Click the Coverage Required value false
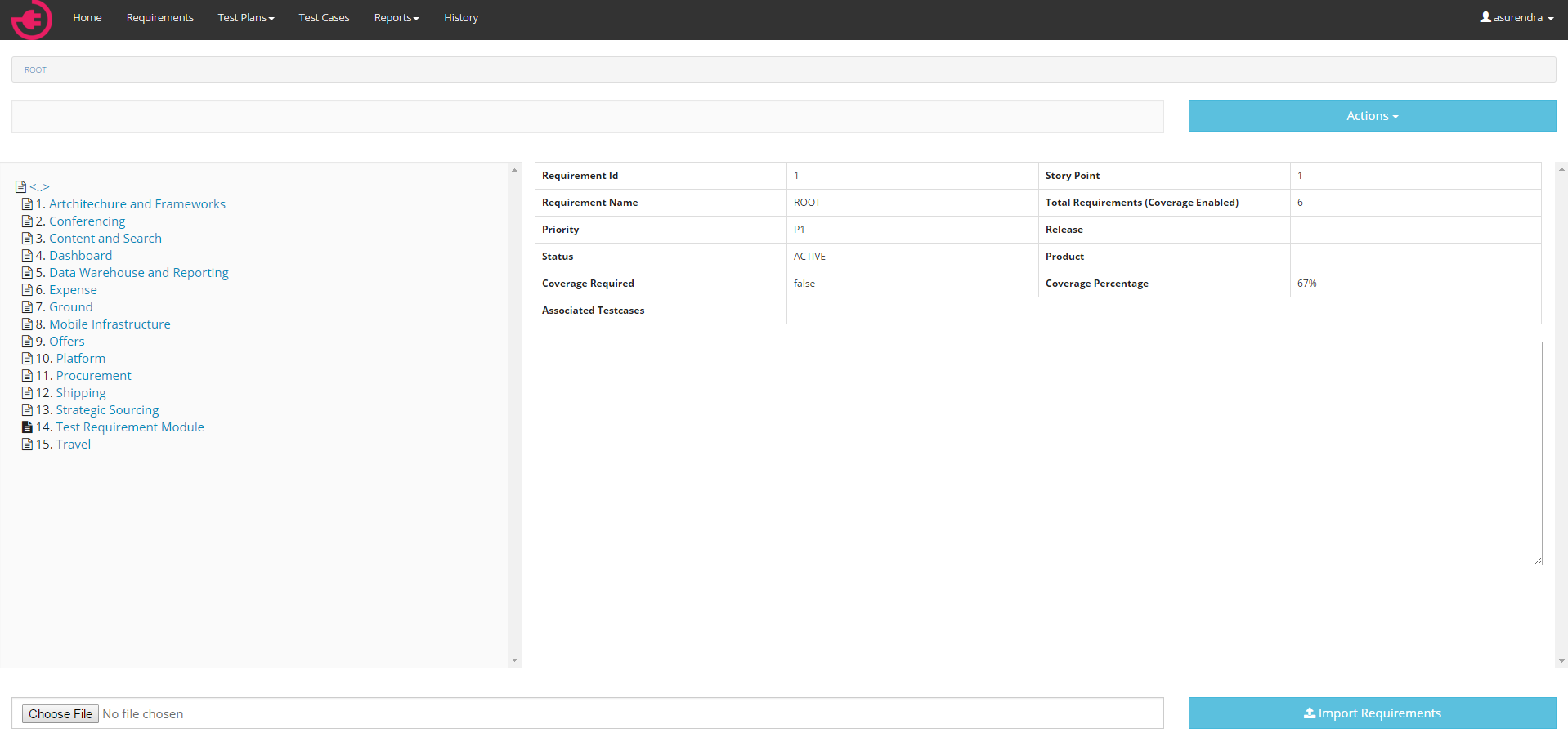Viewport: 1568px width, 751px height. (804, 284)
